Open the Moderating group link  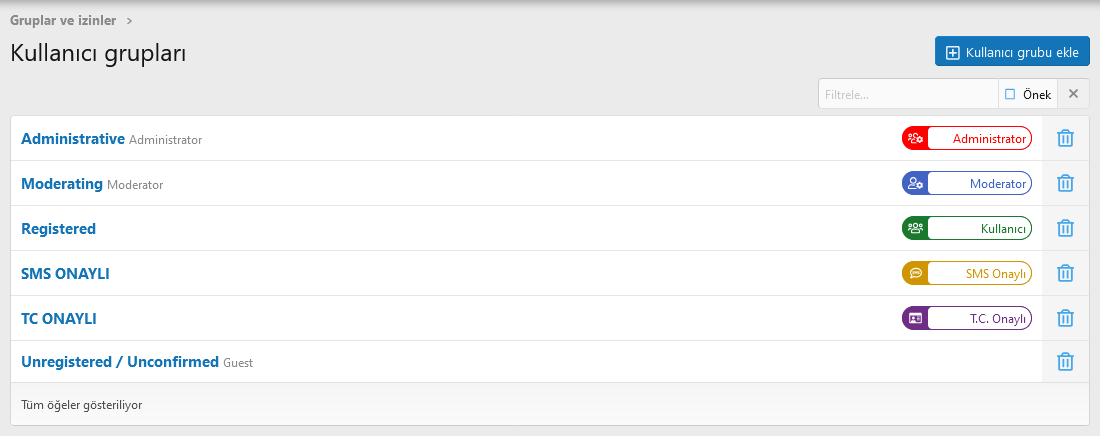coord(62,184)
